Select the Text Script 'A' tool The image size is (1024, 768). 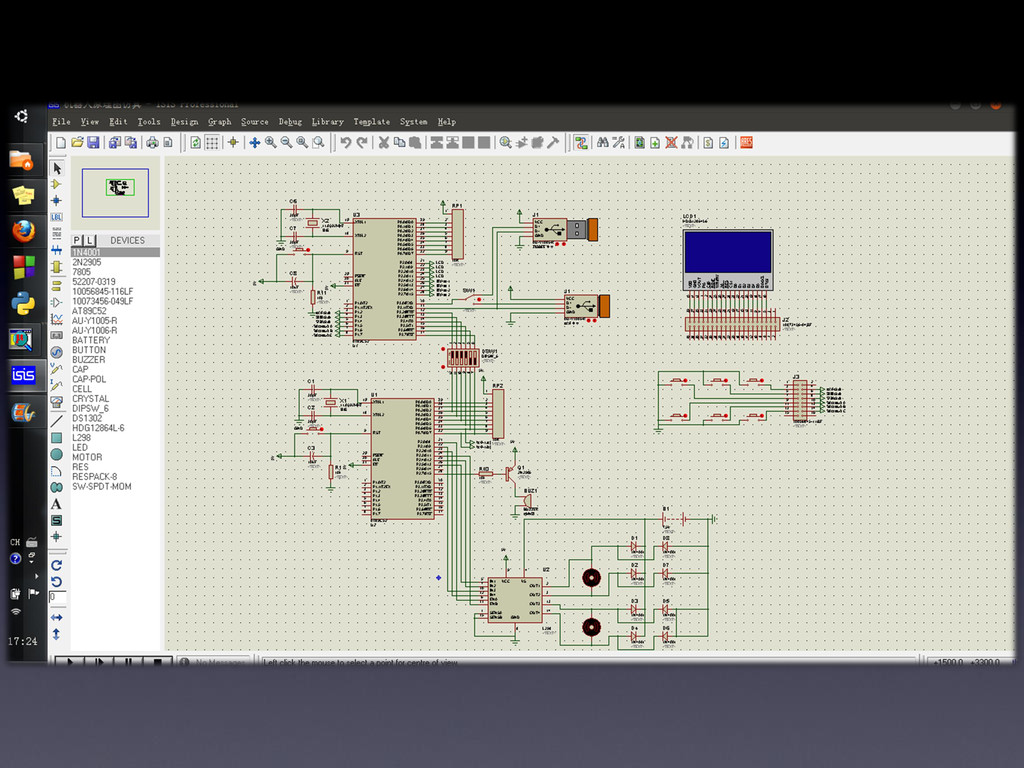click(57, 504)
